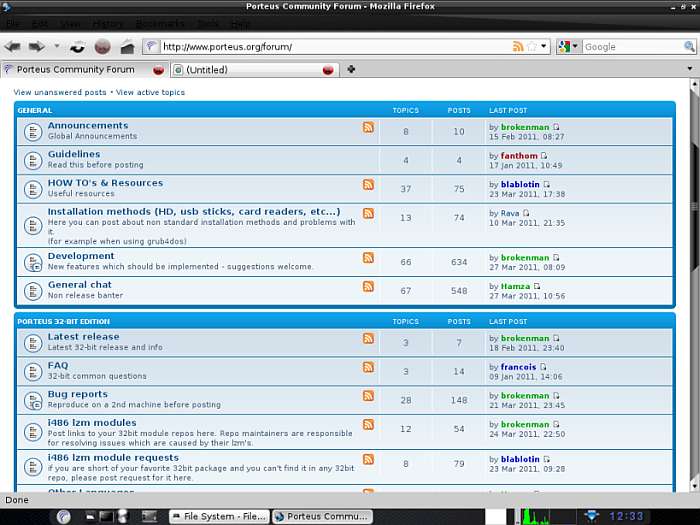The width and height of the screenshot is (700, 525).
Task: Click the View unanswered posts link
Action: (x=60, y=92)
